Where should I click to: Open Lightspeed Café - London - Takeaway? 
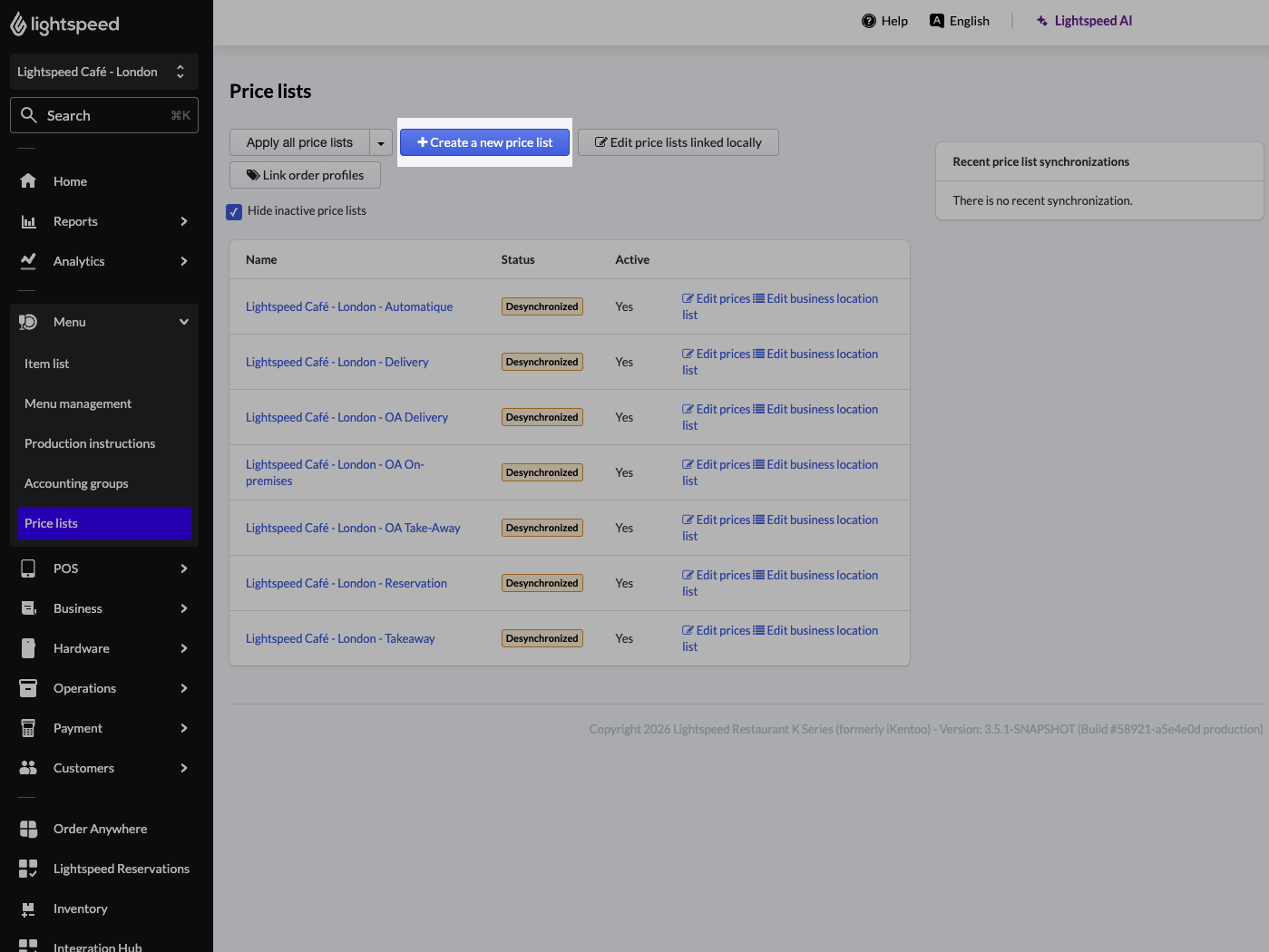(x=340, y=638)
